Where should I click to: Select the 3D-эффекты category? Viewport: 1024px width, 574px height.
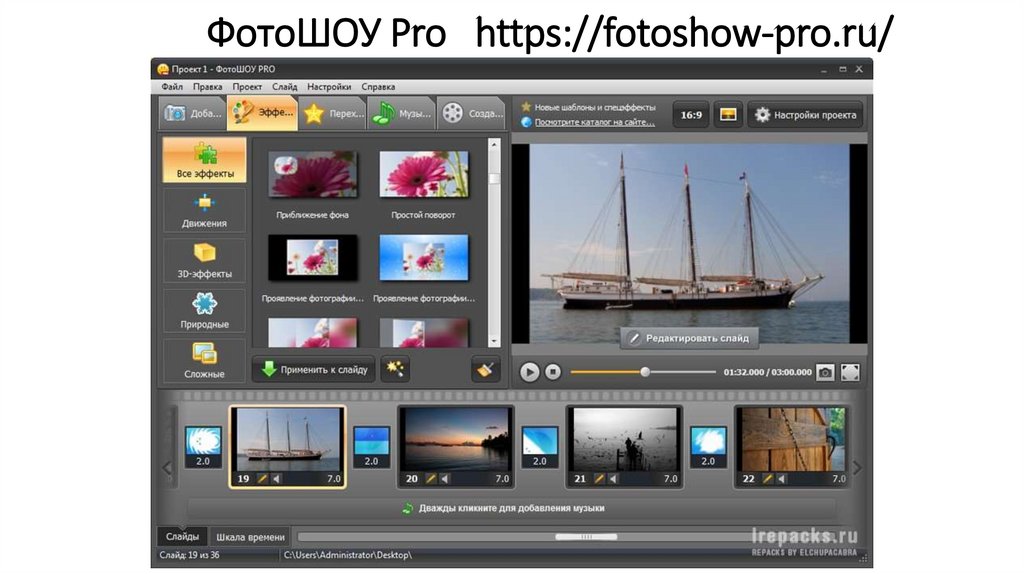coord(204,261)
